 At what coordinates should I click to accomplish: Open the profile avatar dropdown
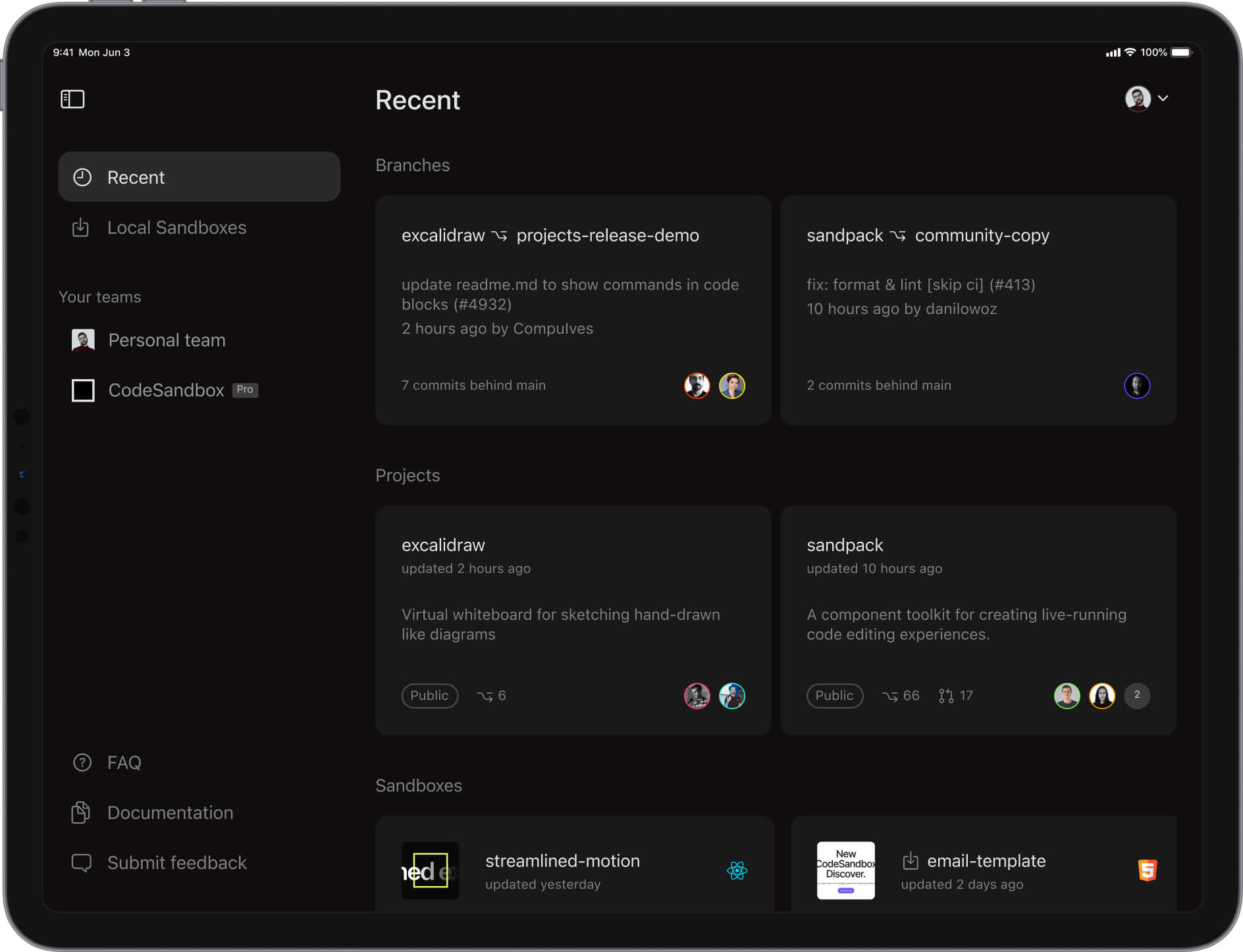click(x=1137, y=99)
